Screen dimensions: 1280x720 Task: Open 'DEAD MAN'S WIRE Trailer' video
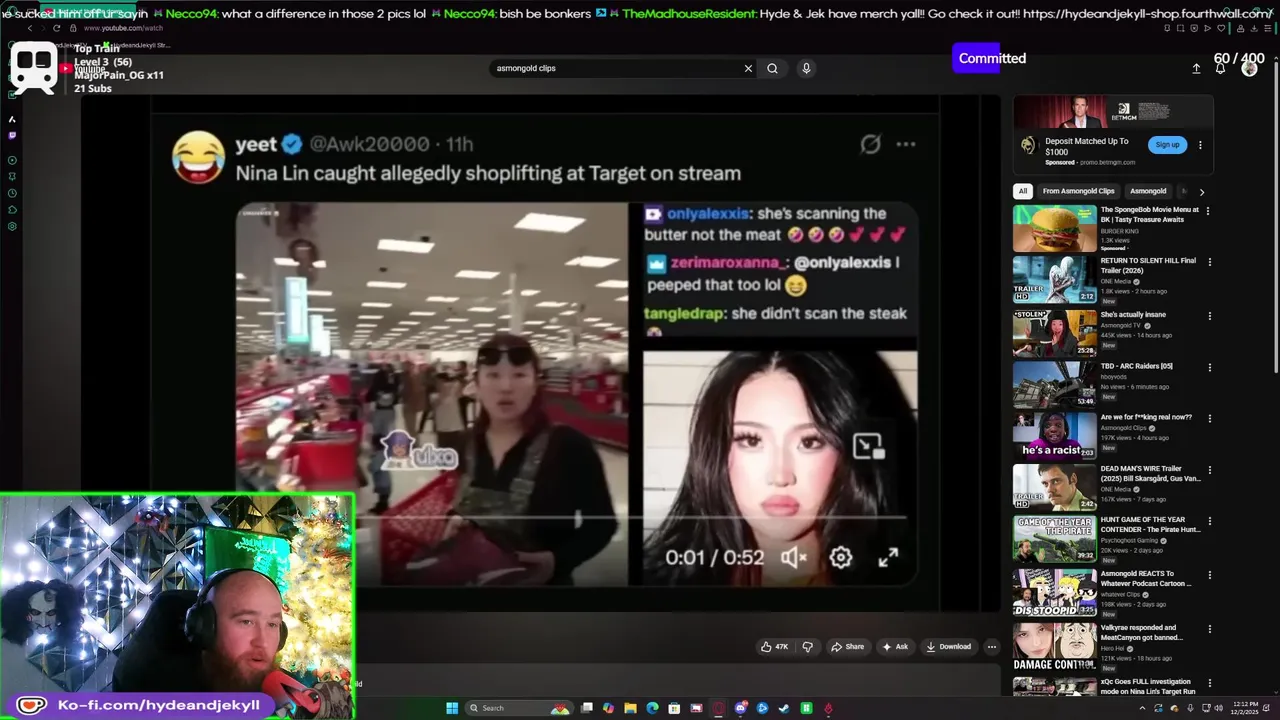[1055, 487]
